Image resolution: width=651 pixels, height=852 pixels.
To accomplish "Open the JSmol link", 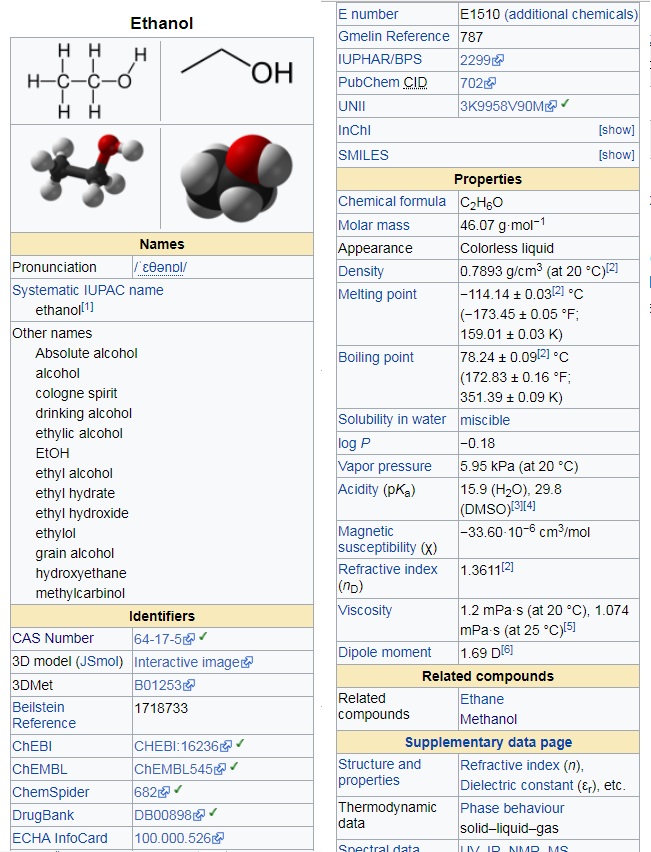I will [x=99, y=661].
